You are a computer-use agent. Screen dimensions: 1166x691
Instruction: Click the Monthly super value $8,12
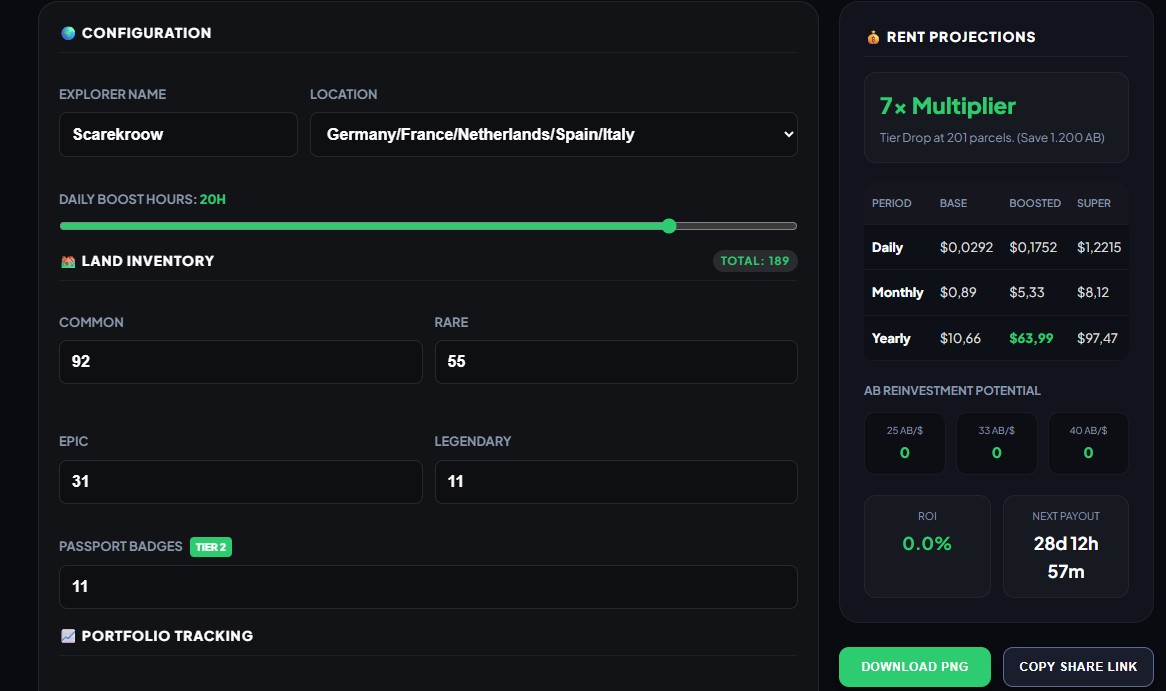pos(1092,292)
